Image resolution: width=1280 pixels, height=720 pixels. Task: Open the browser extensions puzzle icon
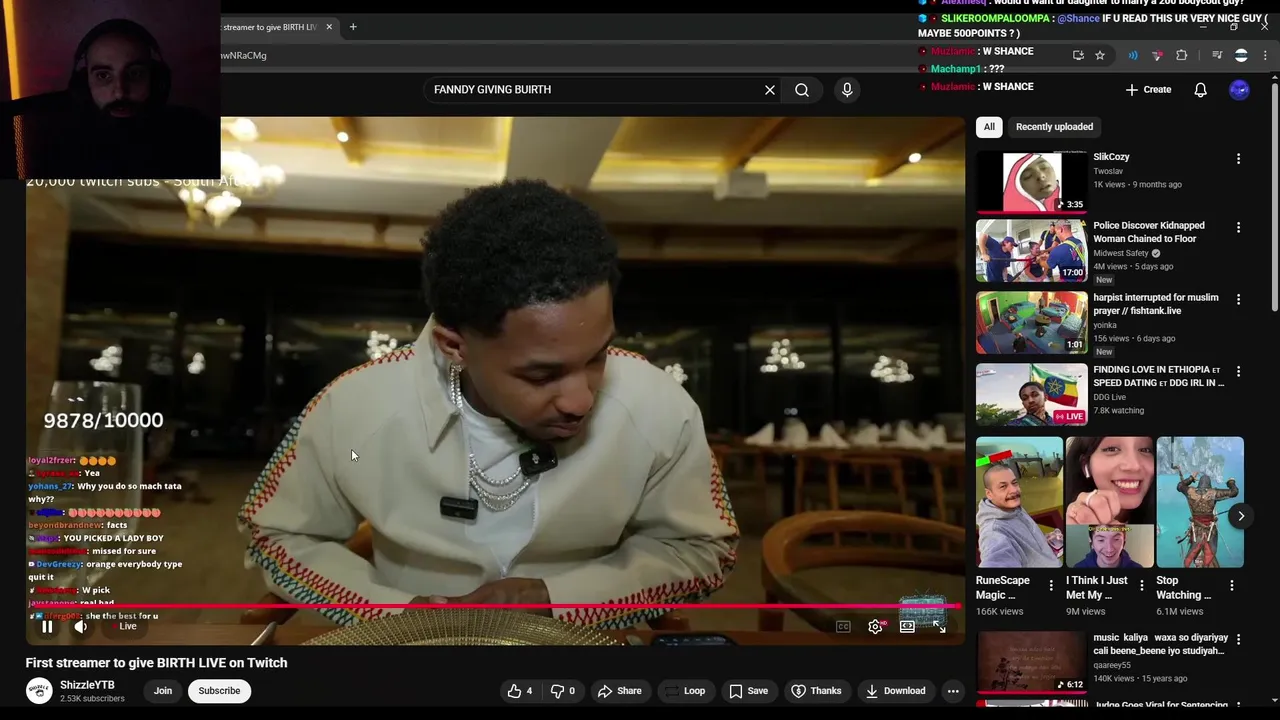[x=1181, y=55]
